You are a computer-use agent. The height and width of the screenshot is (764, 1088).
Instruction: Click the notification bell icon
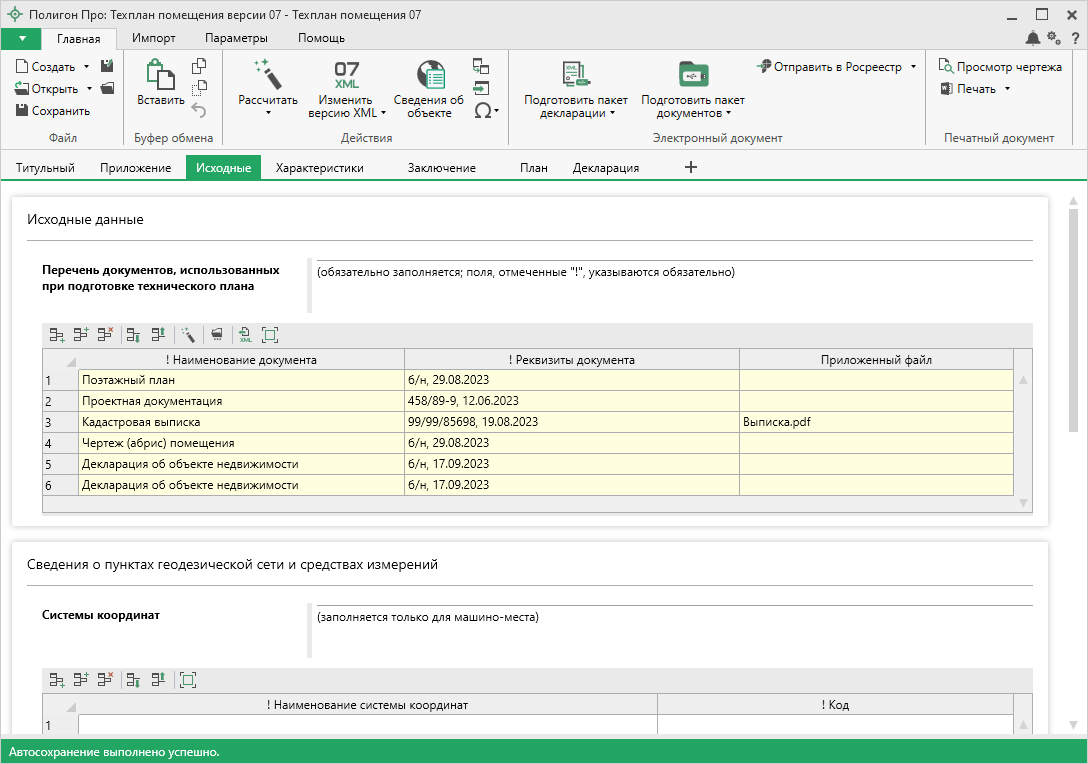(x=1033, y=38)
